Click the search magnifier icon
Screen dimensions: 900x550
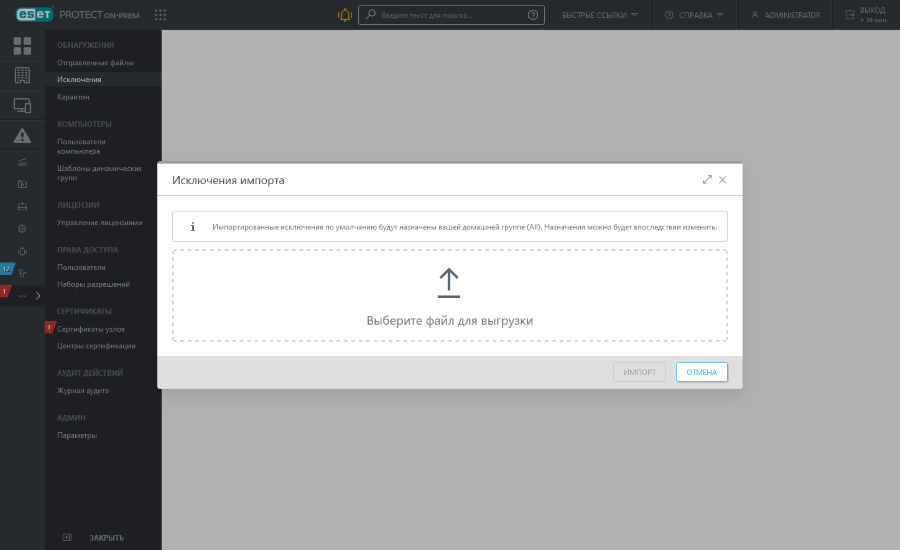[x=371, y=14]
